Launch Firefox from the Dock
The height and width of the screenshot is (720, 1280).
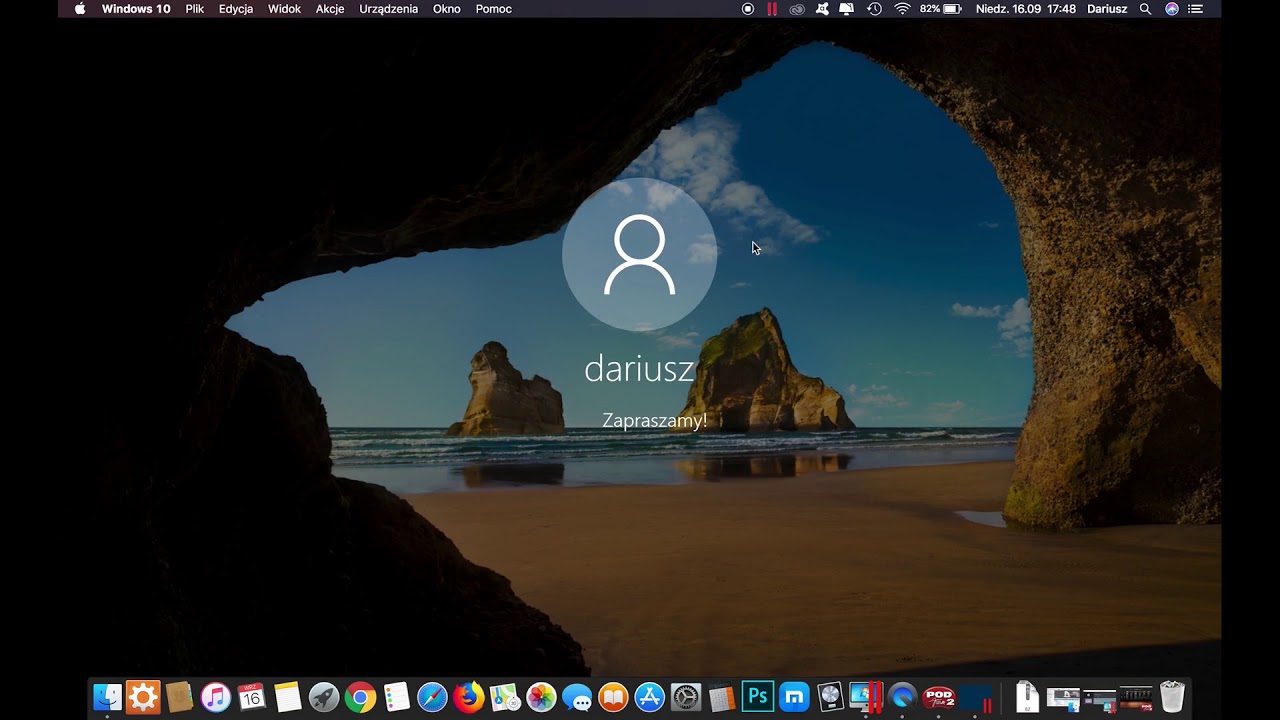(468, 697)
